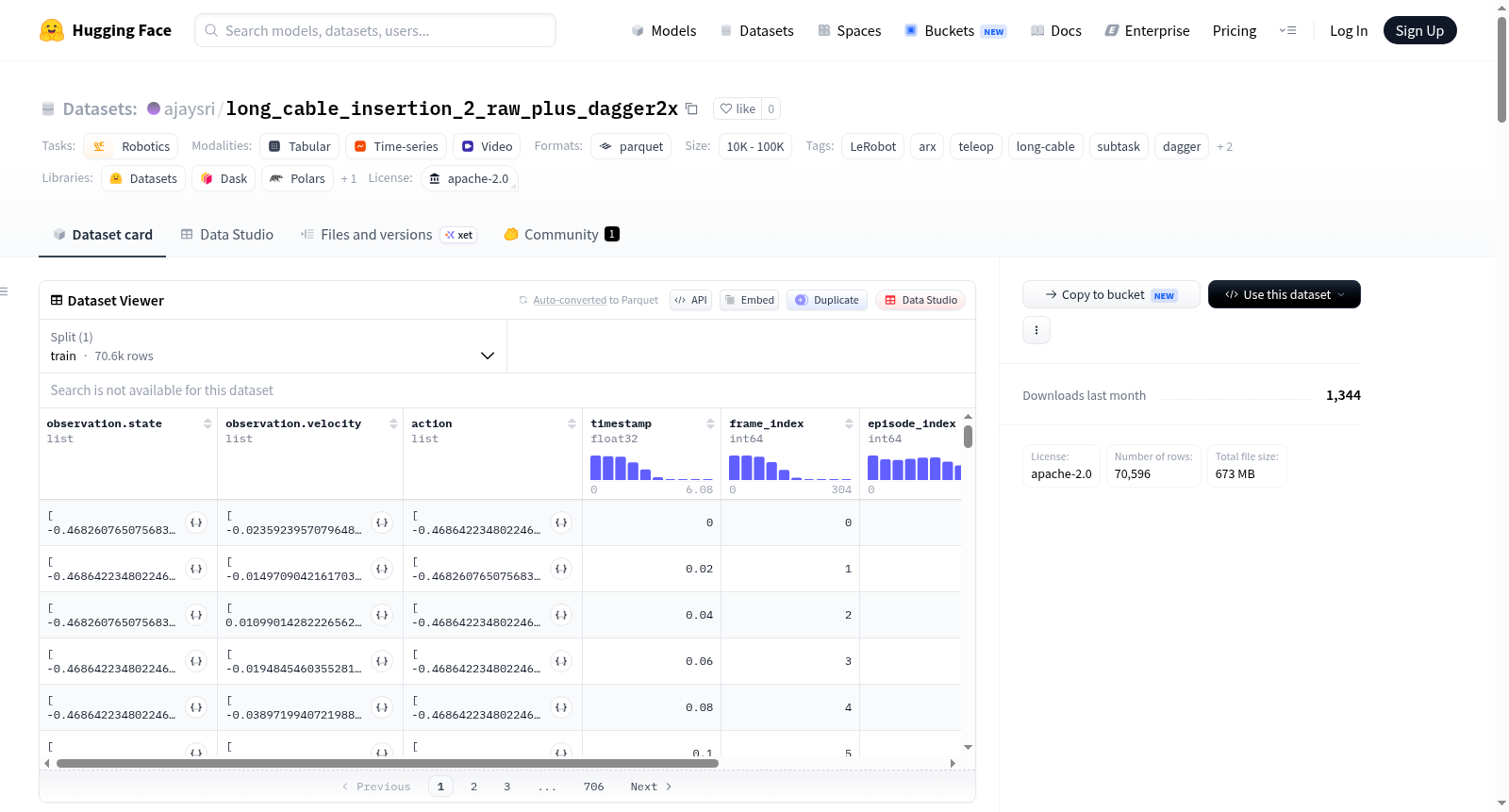The image size is (1509, 812).
Task: Expand the observation.velocity cell in the 0.02 row
Action: pos(382,569)
